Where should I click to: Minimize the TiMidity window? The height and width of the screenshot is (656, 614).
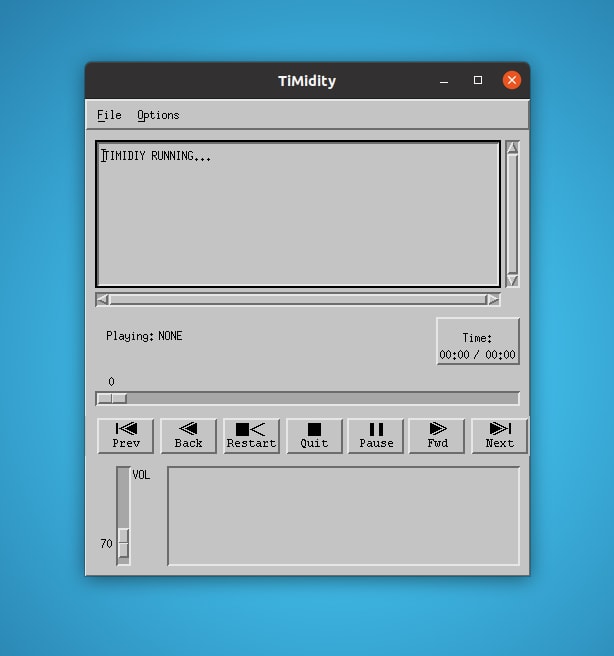[x=444, y=80]
